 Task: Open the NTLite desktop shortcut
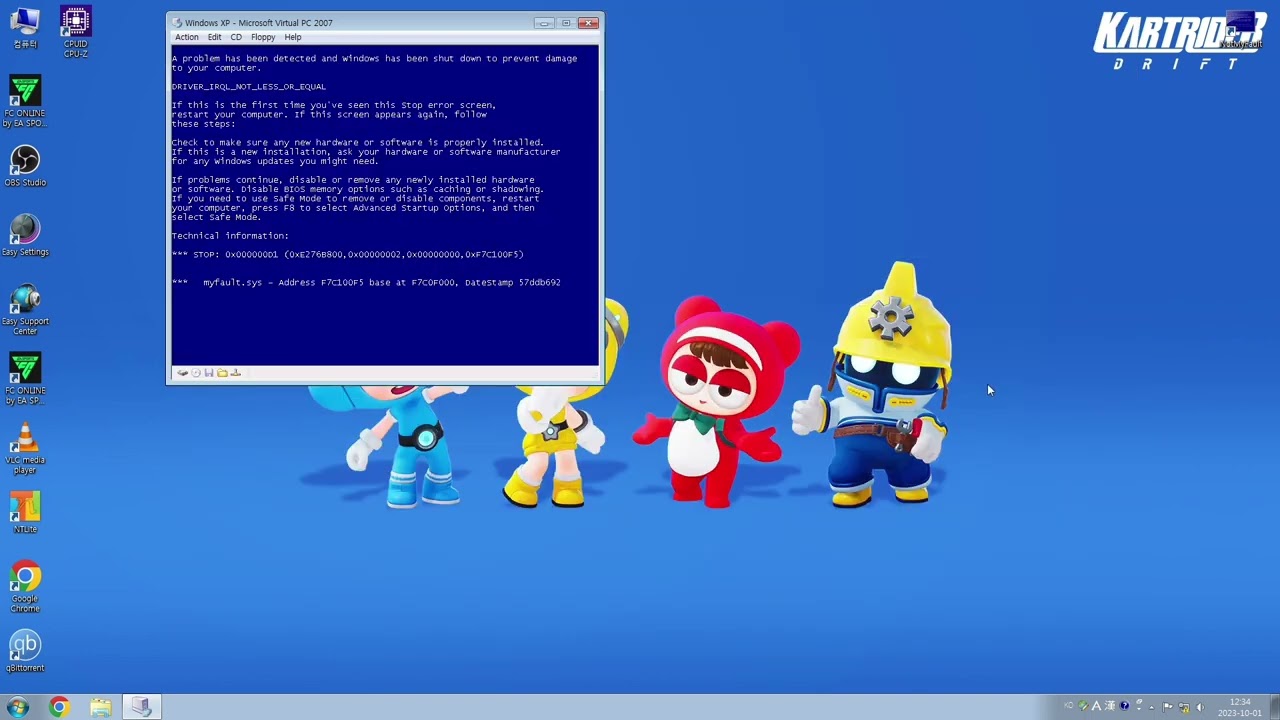pos(25,513)
